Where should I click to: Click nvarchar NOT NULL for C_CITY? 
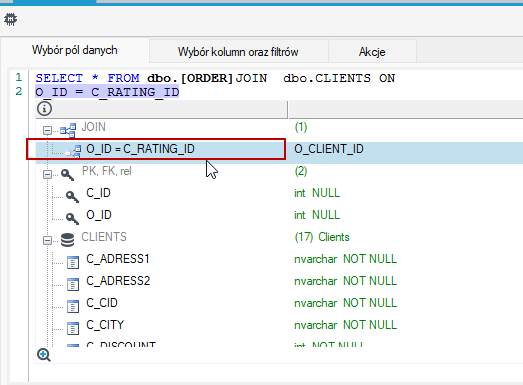tap(346, 325)
